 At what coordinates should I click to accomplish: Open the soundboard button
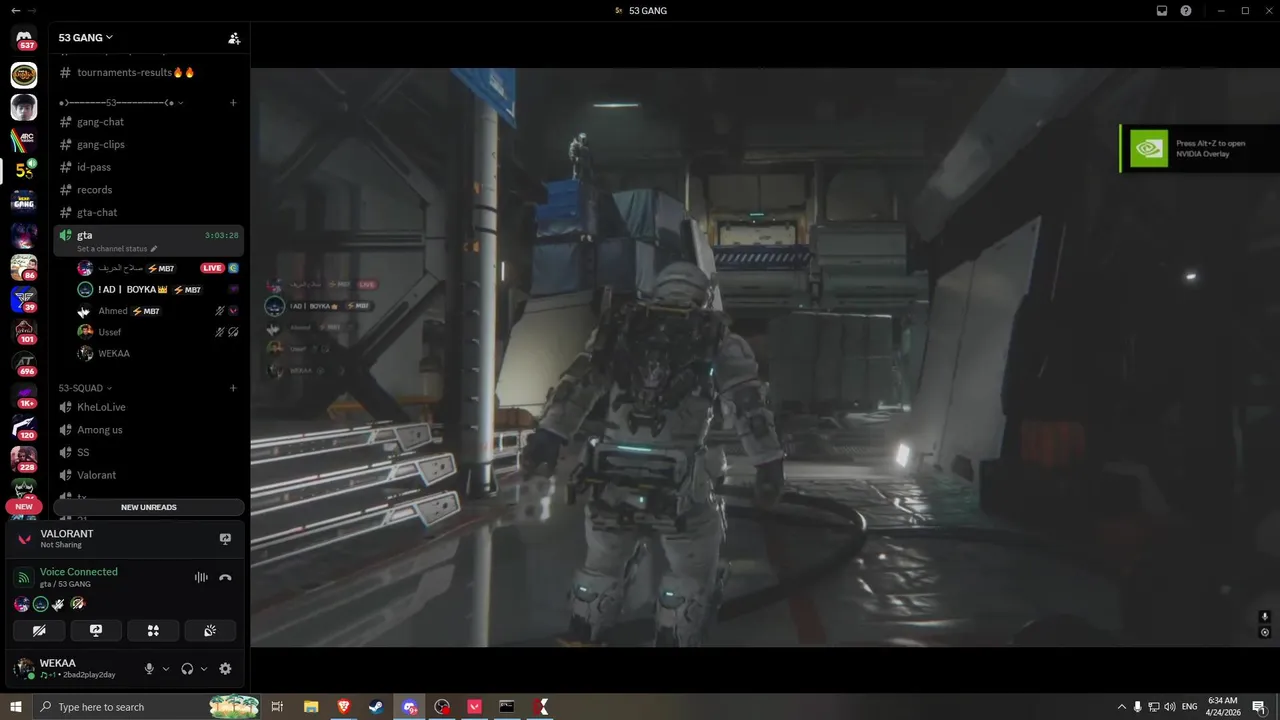pos(210,630)
